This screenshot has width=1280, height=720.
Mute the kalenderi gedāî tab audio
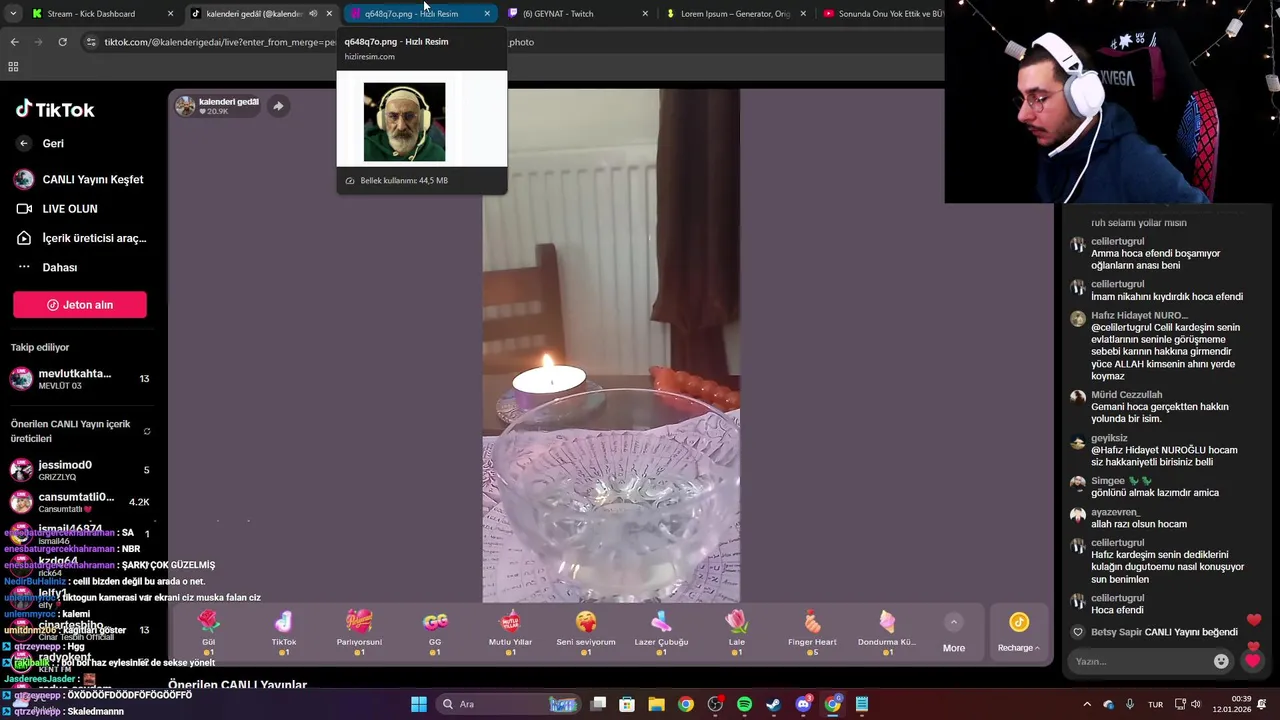point(313,14)
